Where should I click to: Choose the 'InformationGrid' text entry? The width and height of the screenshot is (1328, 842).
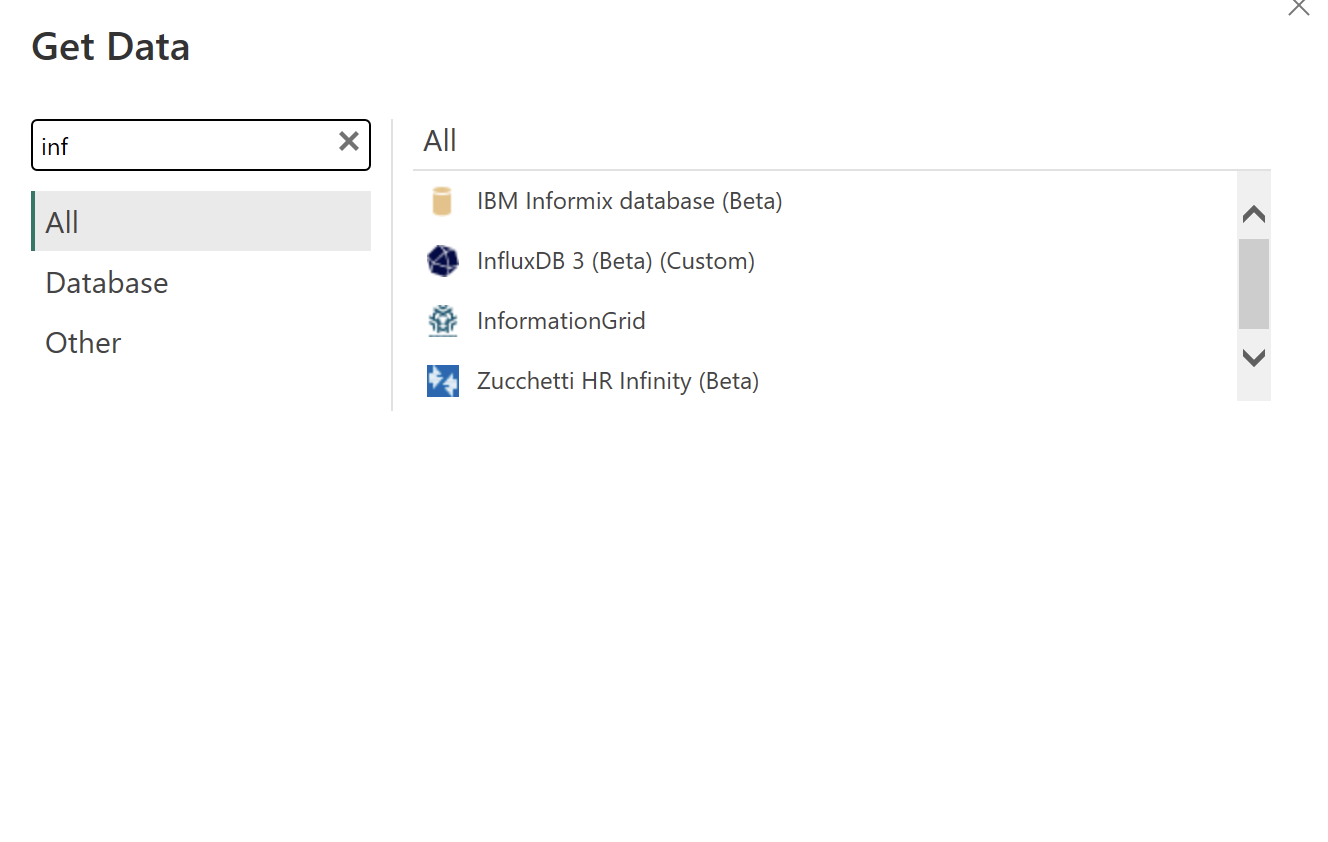tap(561, 321)
